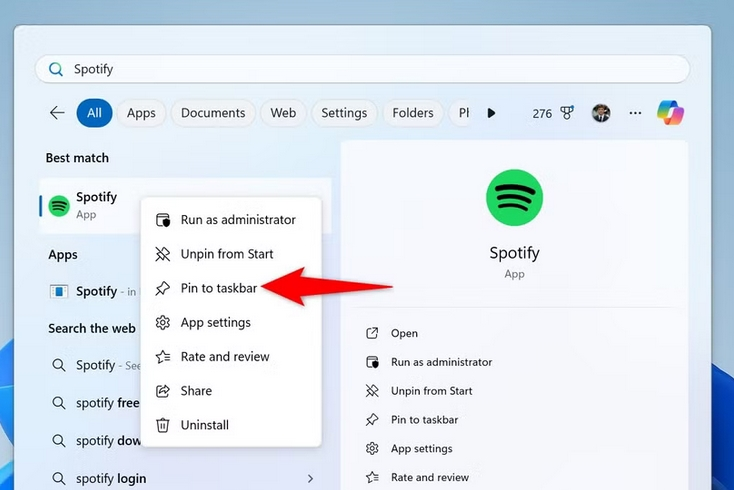Click App settings in the right pane
The width and height of the screenshot is (734, 490).
coord(421,449)
